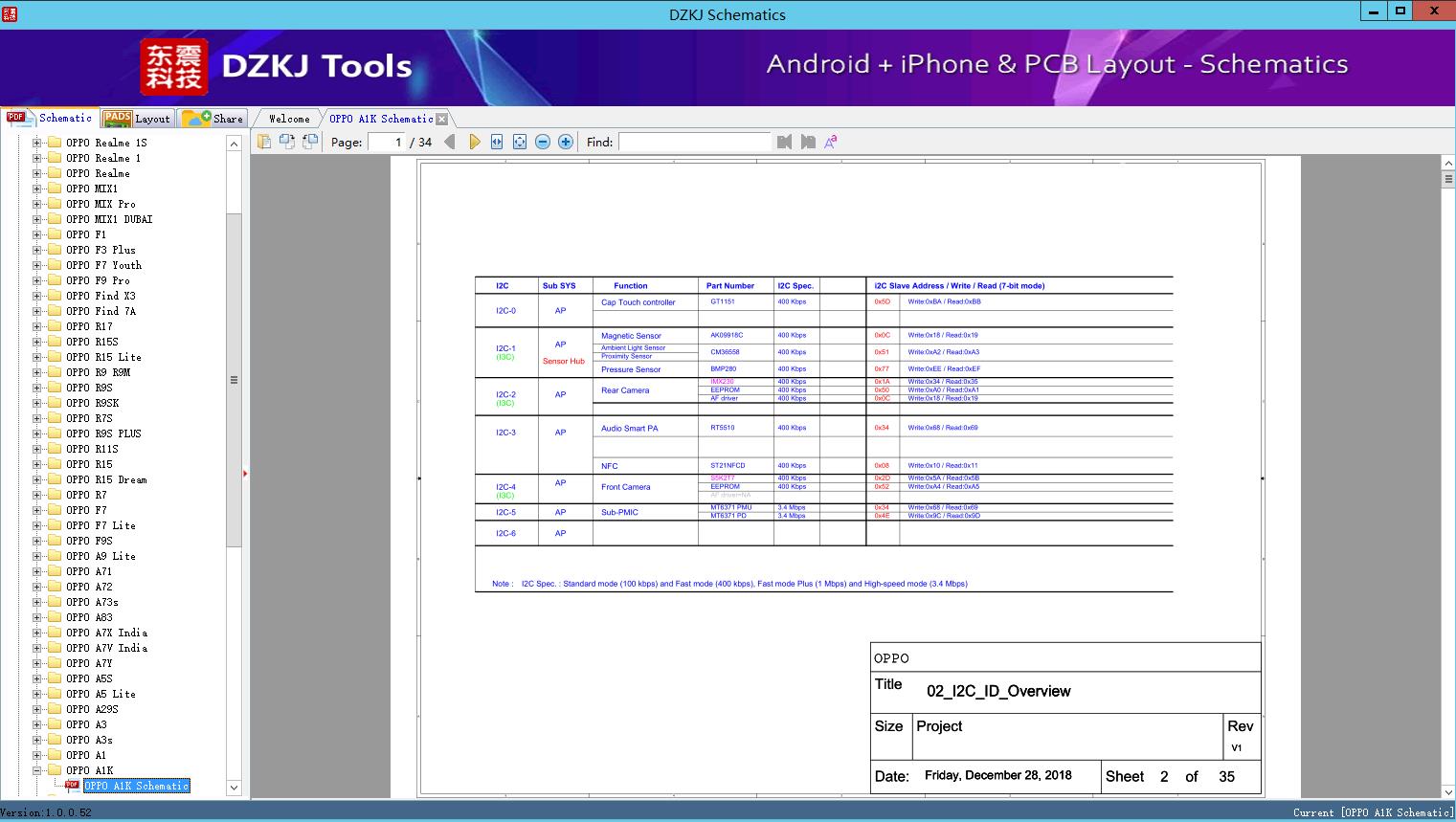Switch to the Welcome tab
The width and height of the screenshot is (1456, 822).
pyautogui.click(x=289, y=119)
